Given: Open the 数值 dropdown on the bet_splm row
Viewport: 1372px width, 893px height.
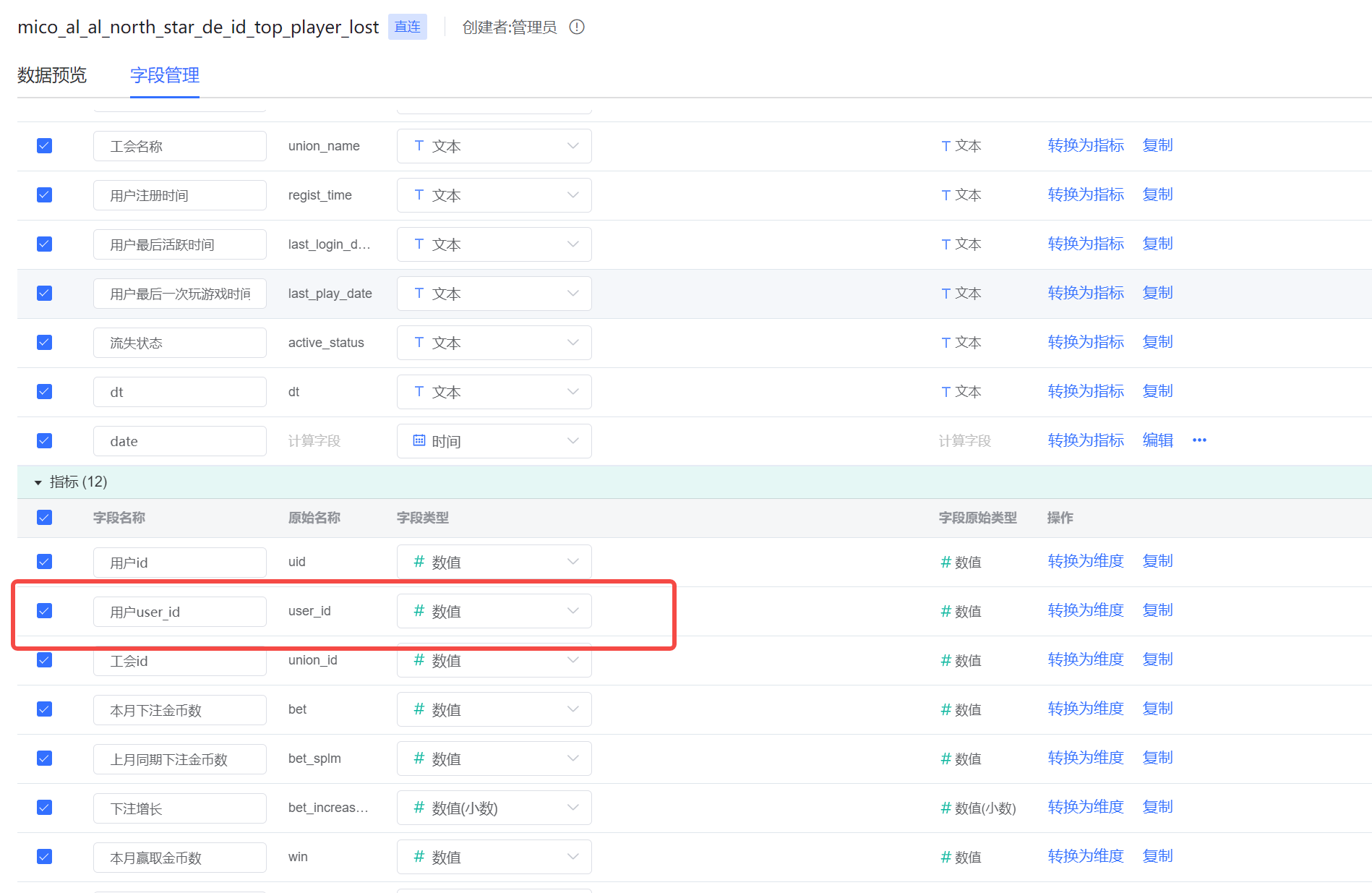Looking at the screenshot, I should [494, 758].
